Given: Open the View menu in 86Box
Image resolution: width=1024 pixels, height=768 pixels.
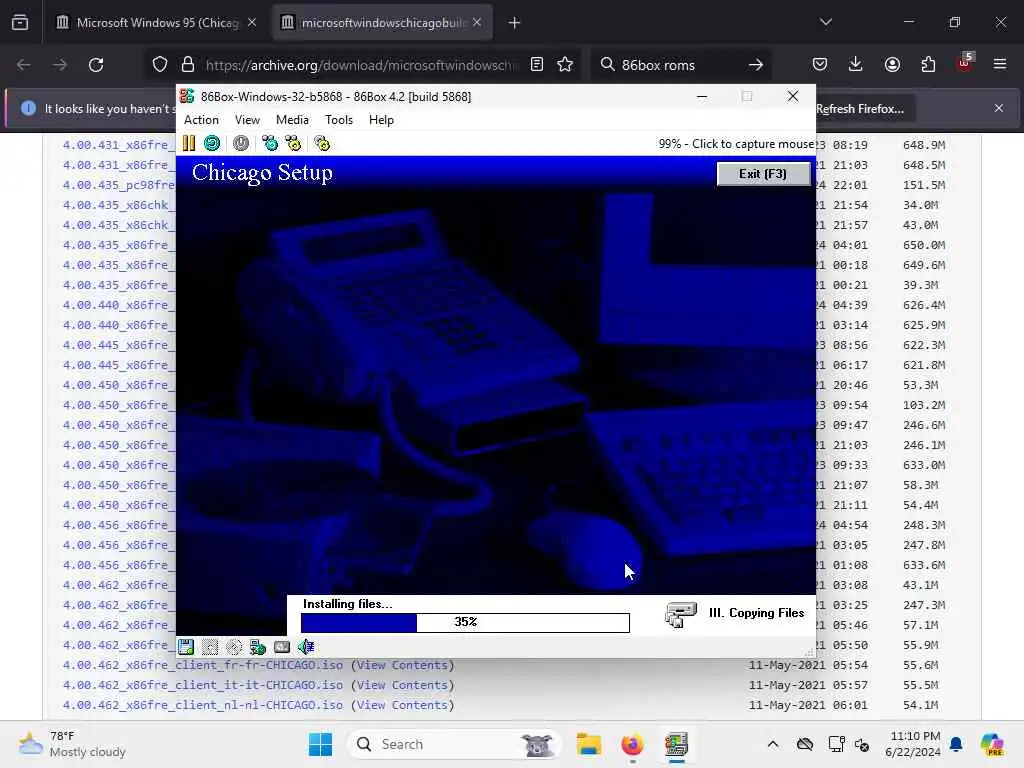Looking at the screenshot, I should pos(247,120).
